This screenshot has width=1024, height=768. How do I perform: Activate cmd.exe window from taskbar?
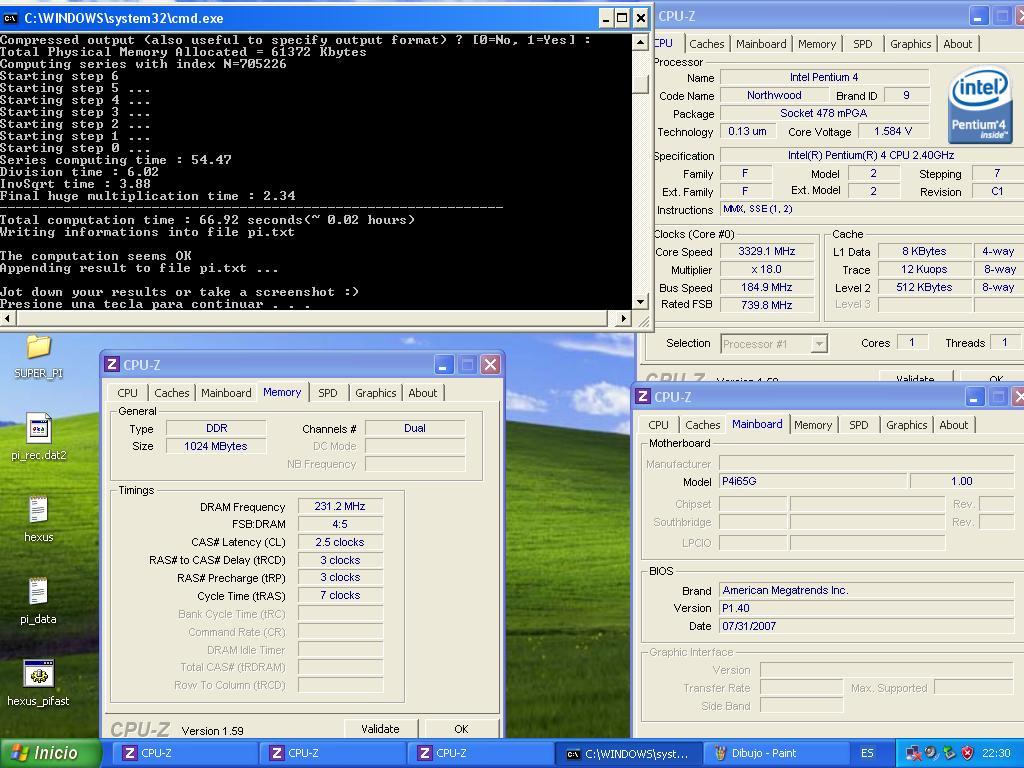627,753
